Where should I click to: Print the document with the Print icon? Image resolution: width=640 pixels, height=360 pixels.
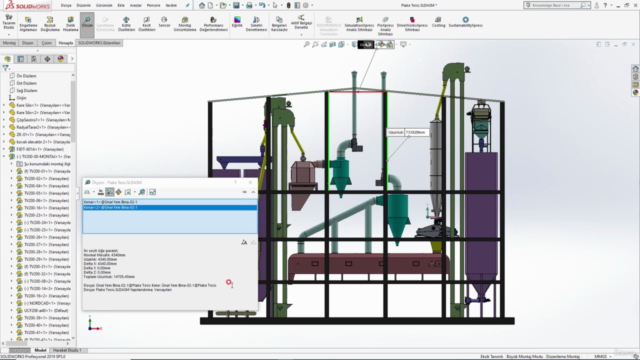pyautogui.click(x=249, y=5)
